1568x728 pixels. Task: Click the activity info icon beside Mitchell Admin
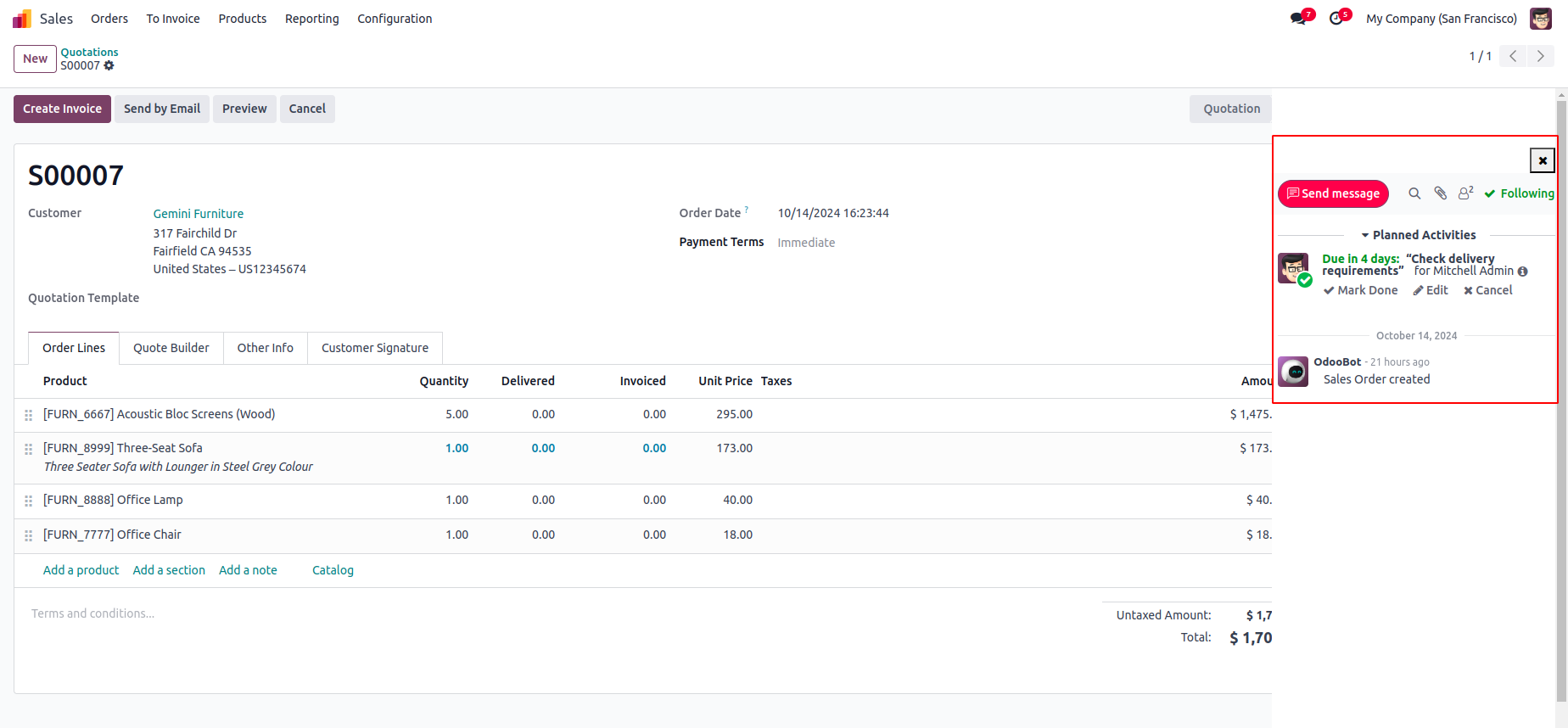pos(1523,272)
